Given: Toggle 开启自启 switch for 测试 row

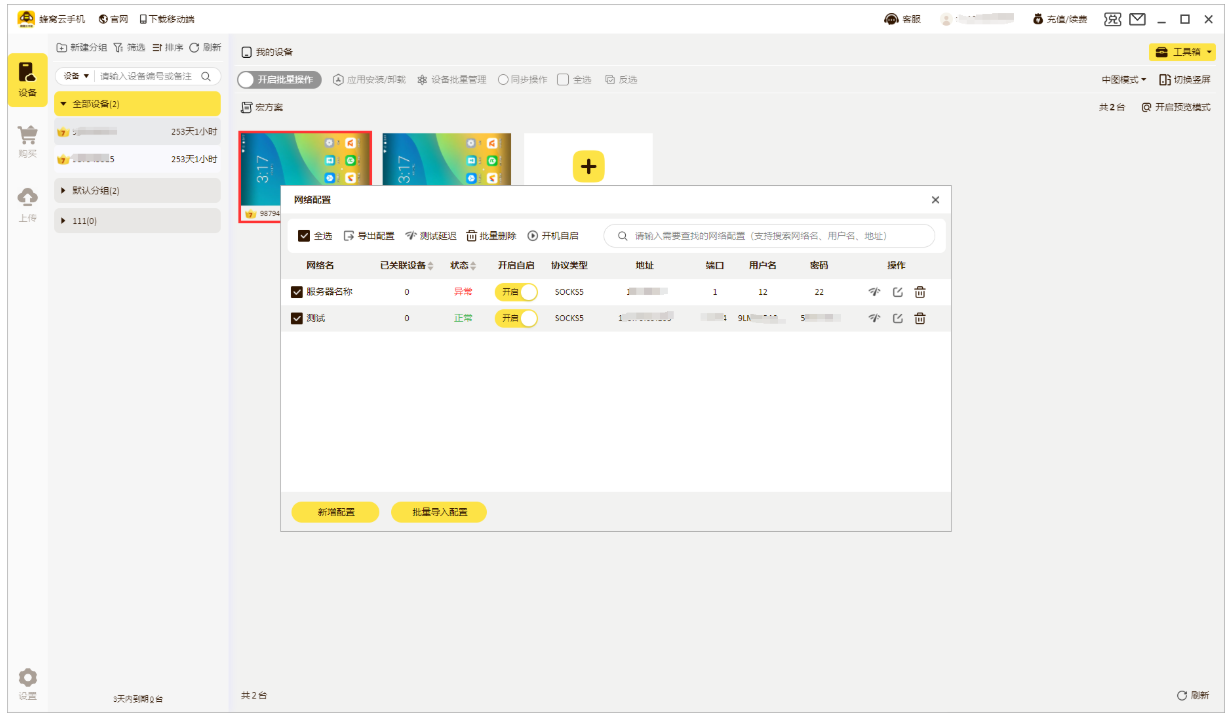Looking at the screenshot, I should pos(516,318).
